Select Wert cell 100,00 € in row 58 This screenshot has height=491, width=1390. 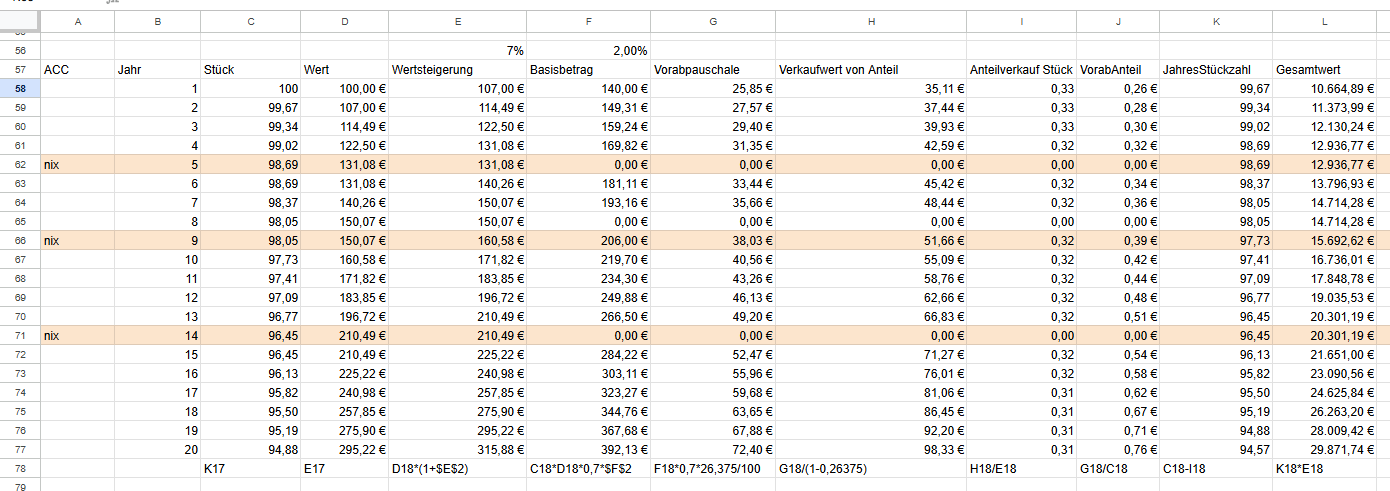pyautogui.click(x=344, y=89)
